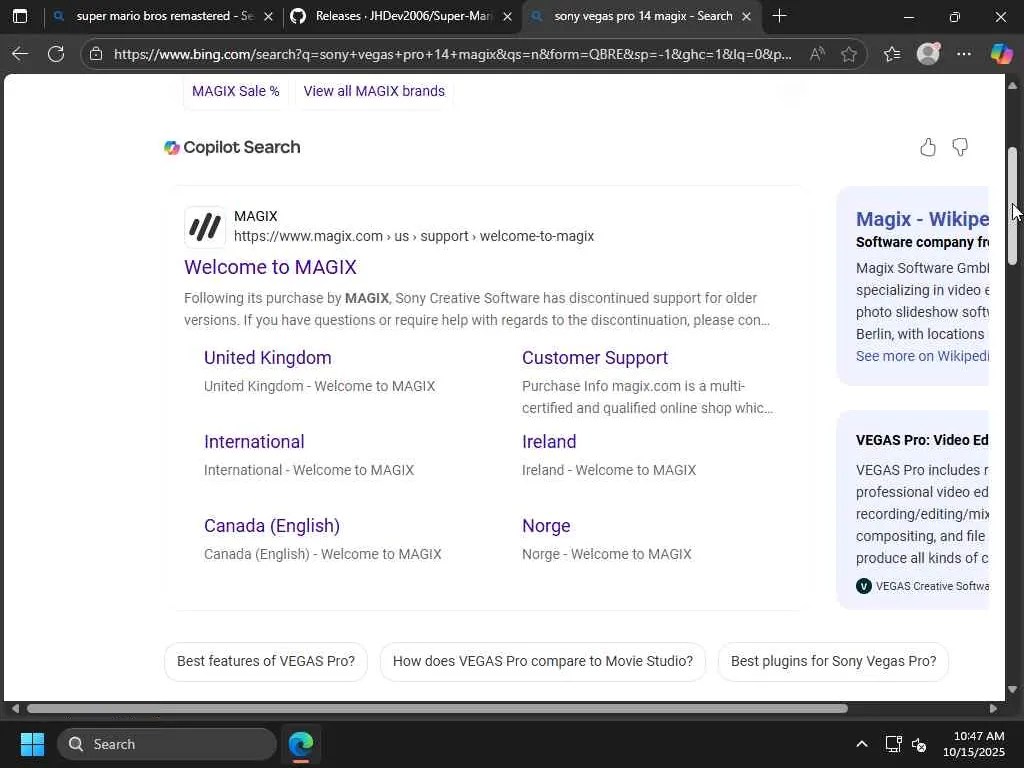This screenshot has width=1024, height=768.
Task: Ask How VEGAS Pro compares to Movie Studio
Action: (x=543, y=662)
